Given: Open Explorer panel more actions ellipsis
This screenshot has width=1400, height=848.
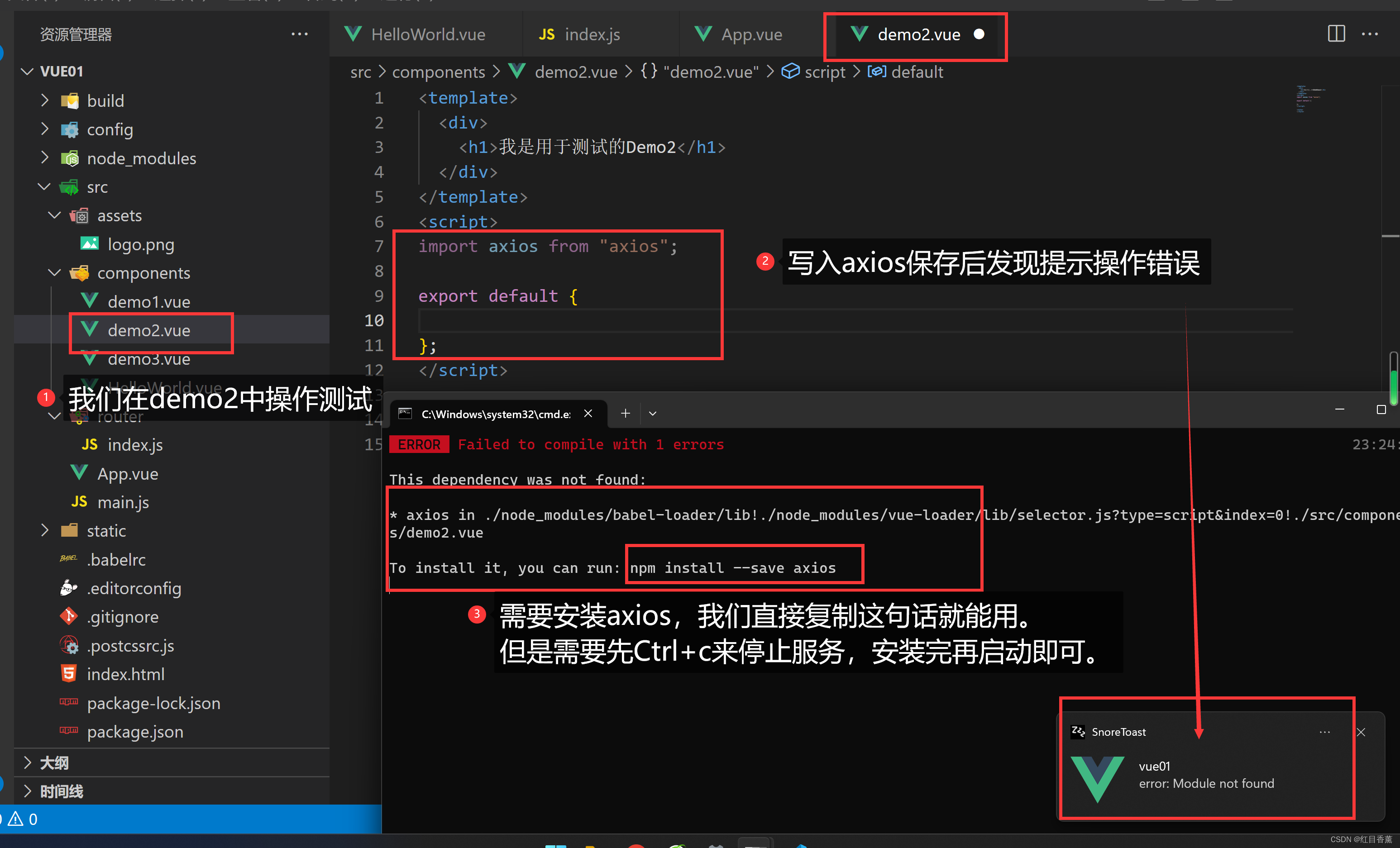Looking at the screenshot, I should (300, 34).
